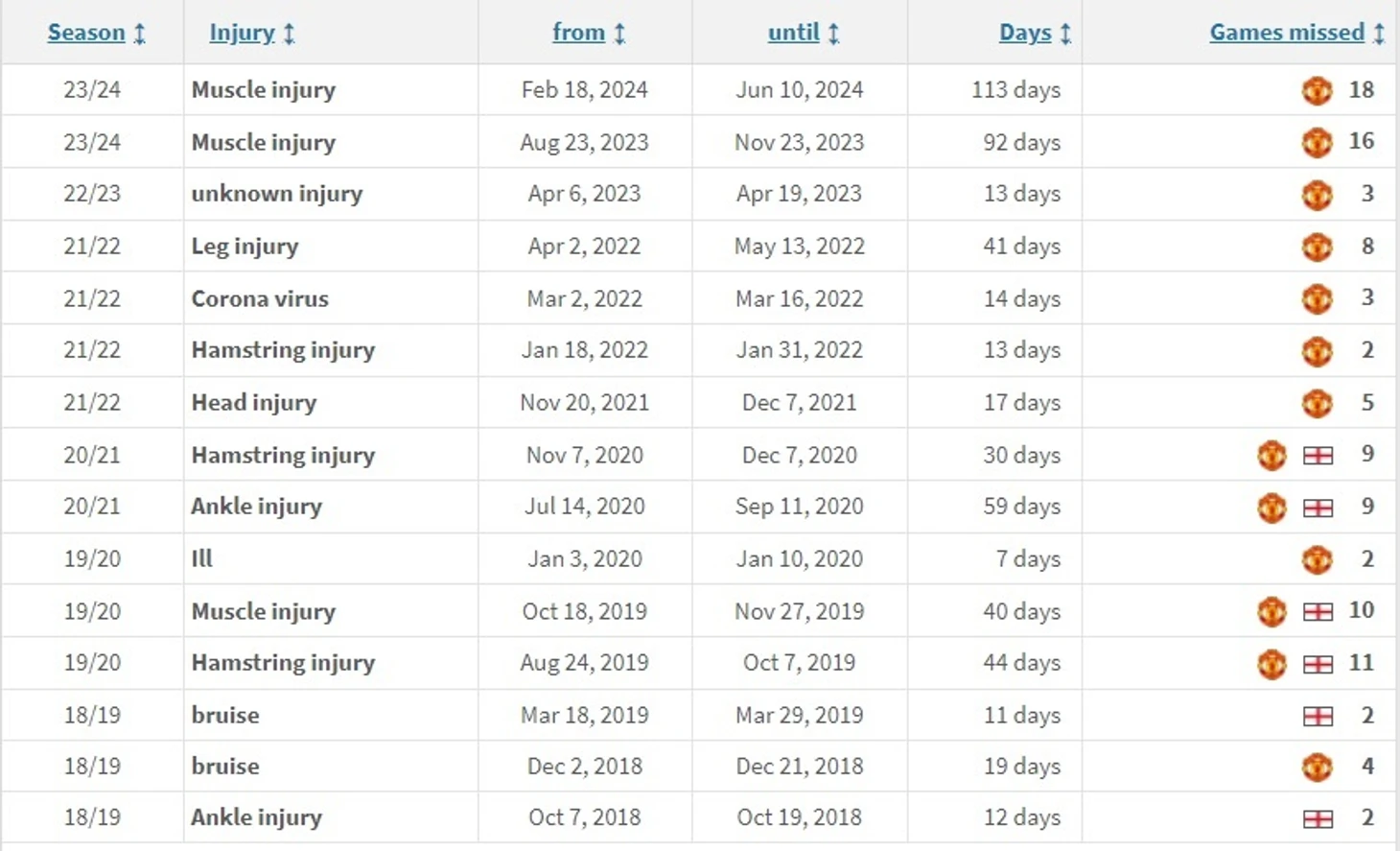Screen dimensions: 1400x851
Task: Click the England flag in the 44 days hamstring row
Action: point(1318,664)
